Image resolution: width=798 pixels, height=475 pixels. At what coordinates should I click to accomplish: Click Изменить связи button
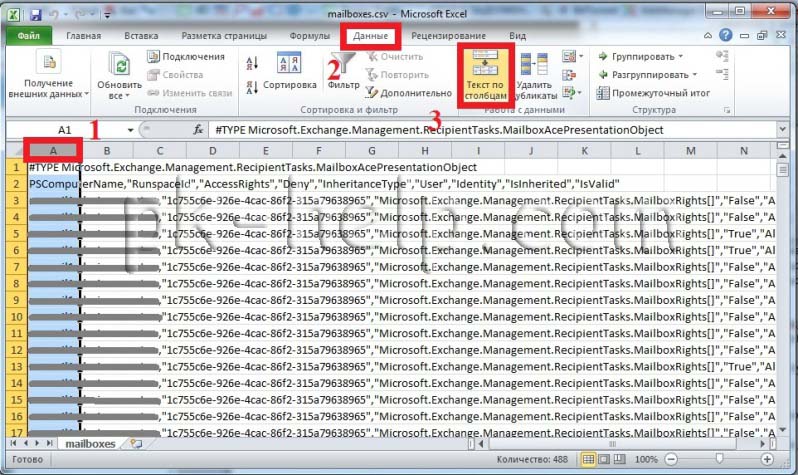189,93
